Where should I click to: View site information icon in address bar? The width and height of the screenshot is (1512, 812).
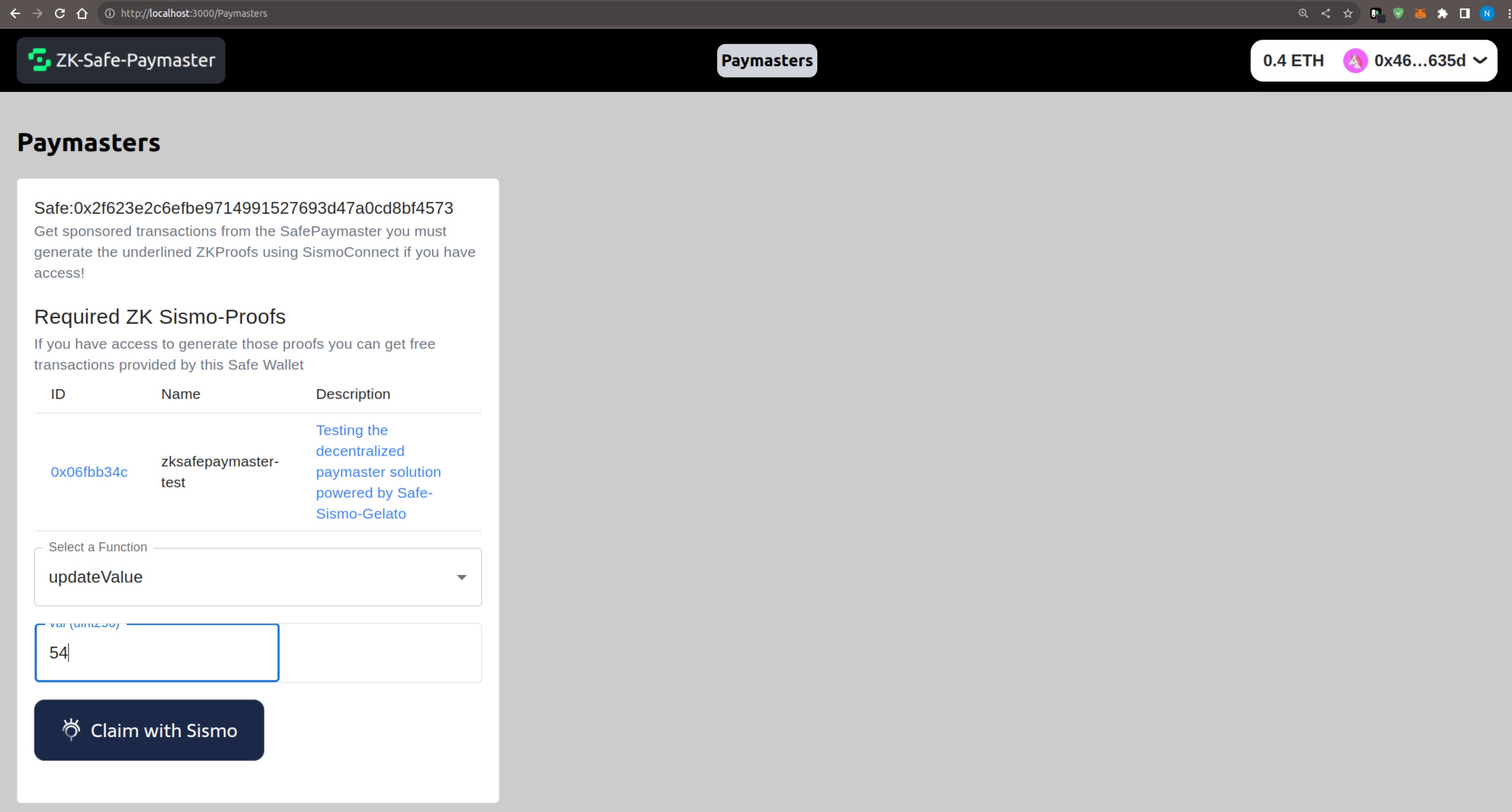point(110,13)
